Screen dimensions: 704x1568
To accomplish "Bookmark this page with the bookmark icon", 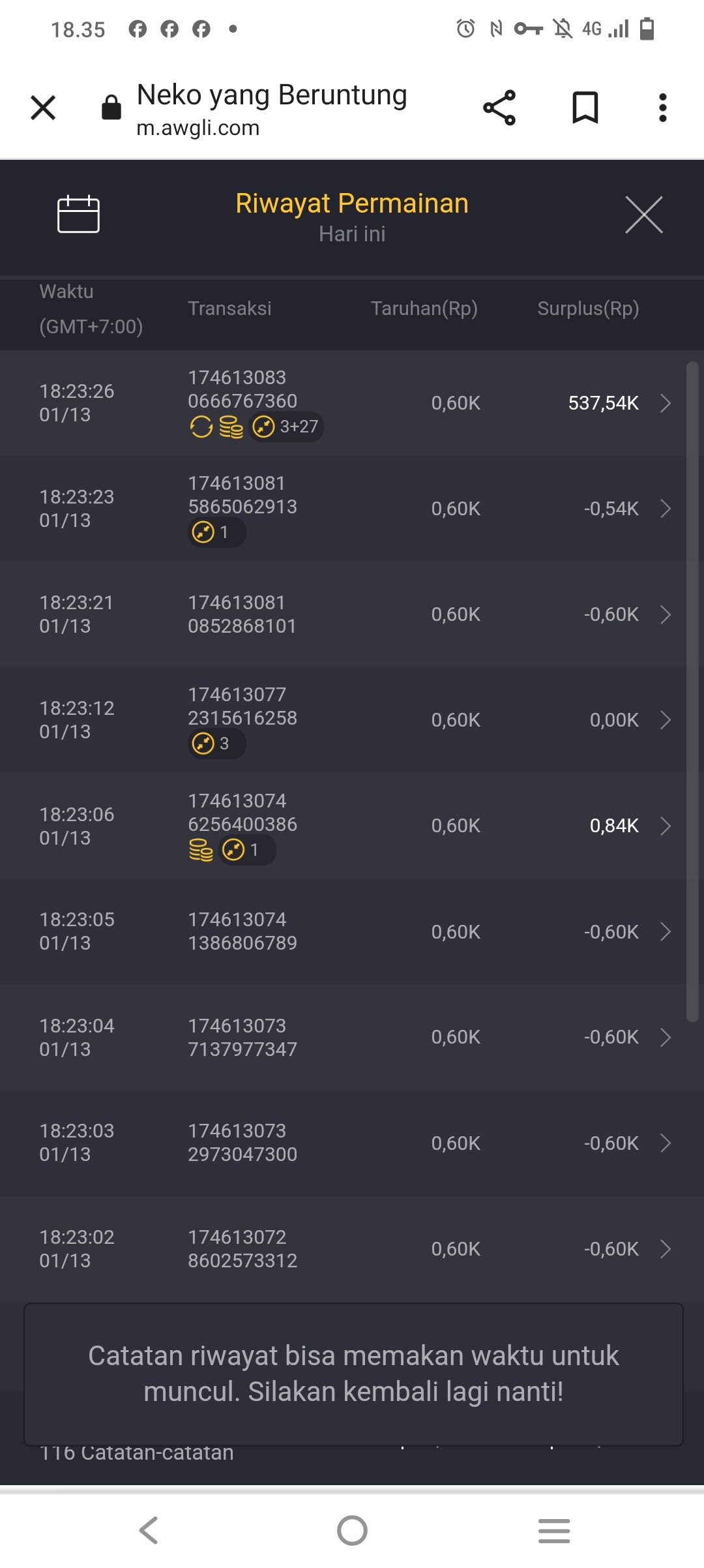I will point(585,108).
